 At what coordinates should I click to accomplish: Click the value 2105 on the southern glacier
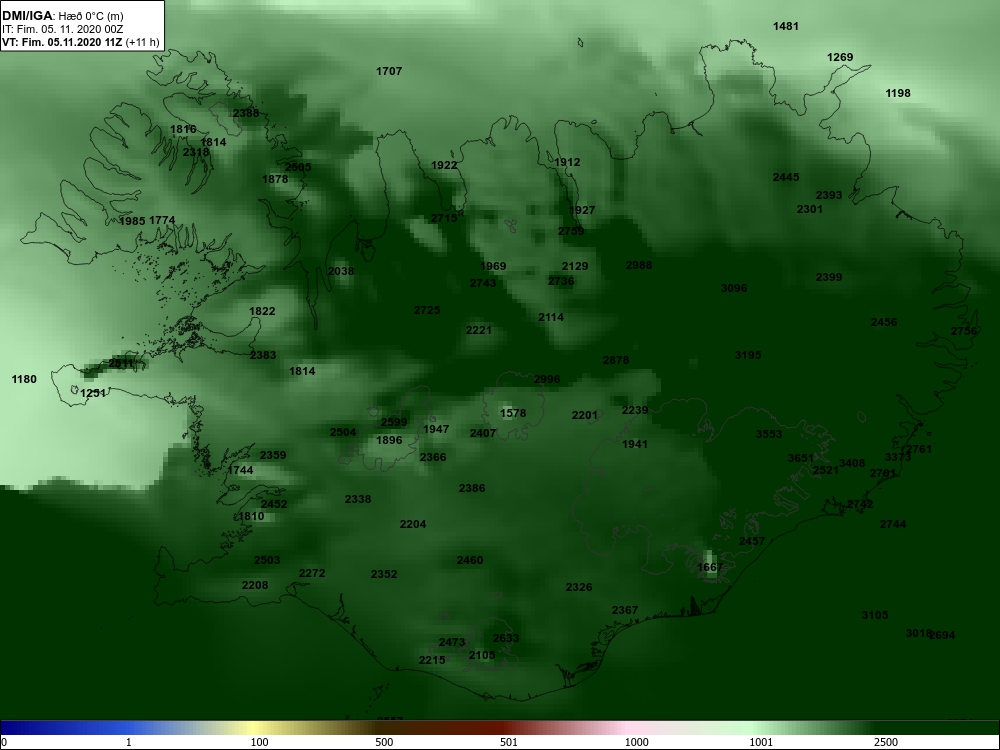tap(482, 656)
